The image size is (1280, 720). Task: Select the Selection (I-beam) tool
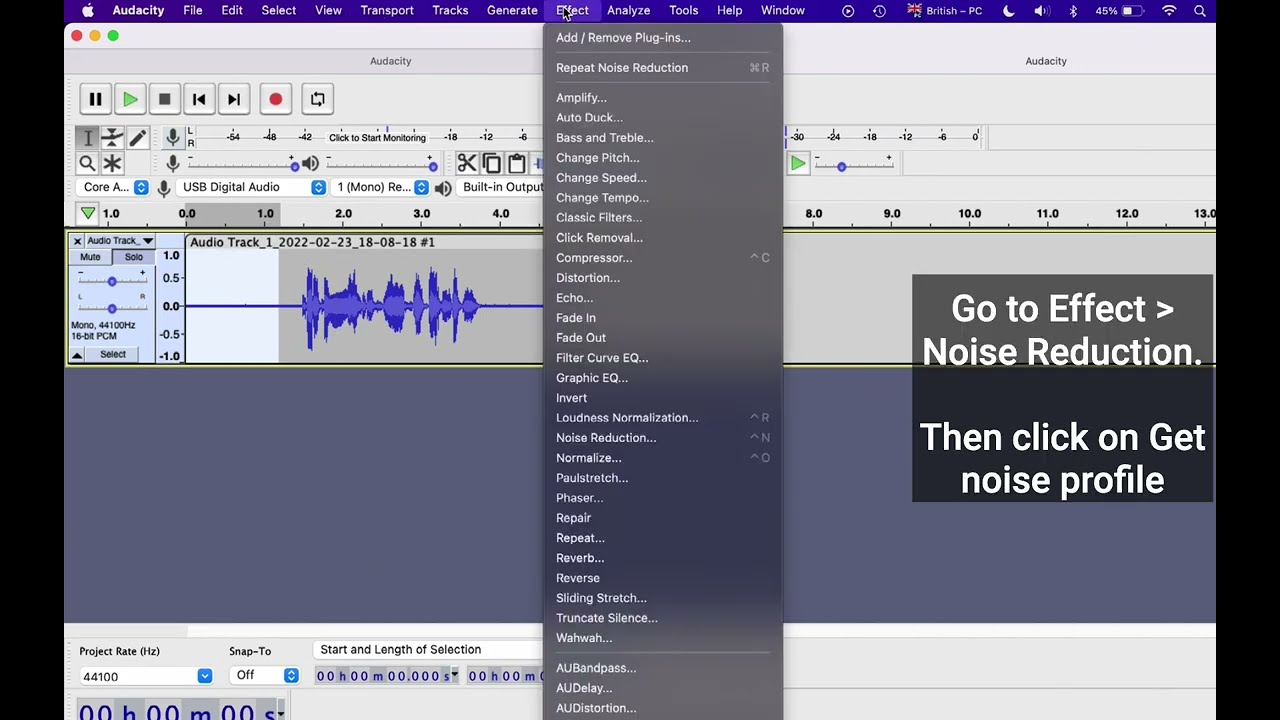click(x=87, y=138)
